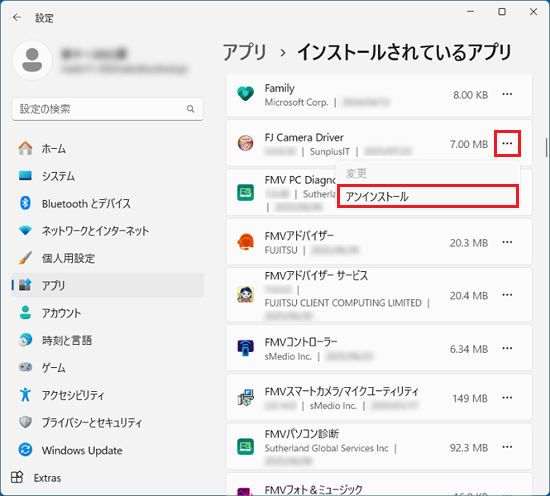Click the 時刻と言語 clock icon
550x496 pixels.
coord(25,340)
